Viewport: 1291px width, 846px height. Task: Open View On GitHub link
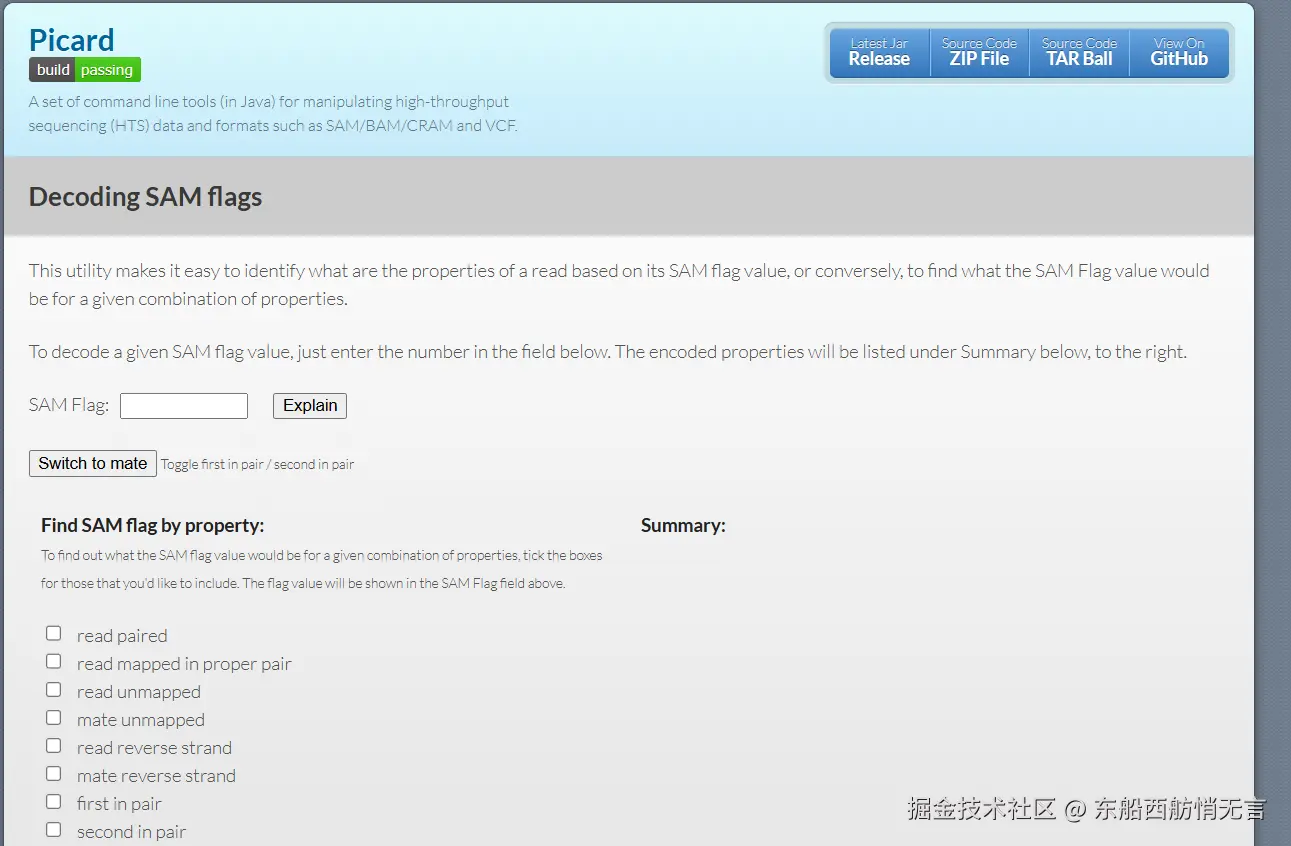click(x=1179, y=52)
